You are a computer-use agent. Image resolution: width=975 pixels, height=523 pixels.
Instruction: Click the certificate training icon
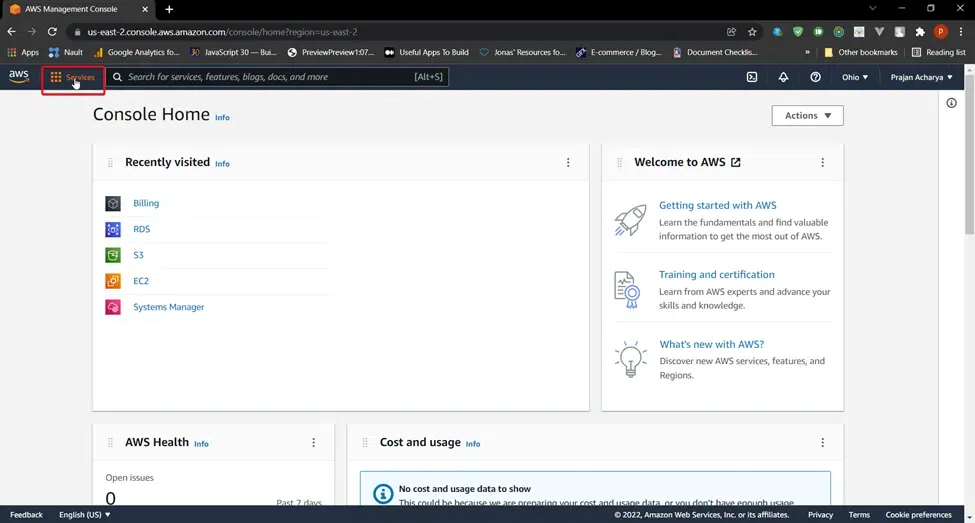coord(627,290)
